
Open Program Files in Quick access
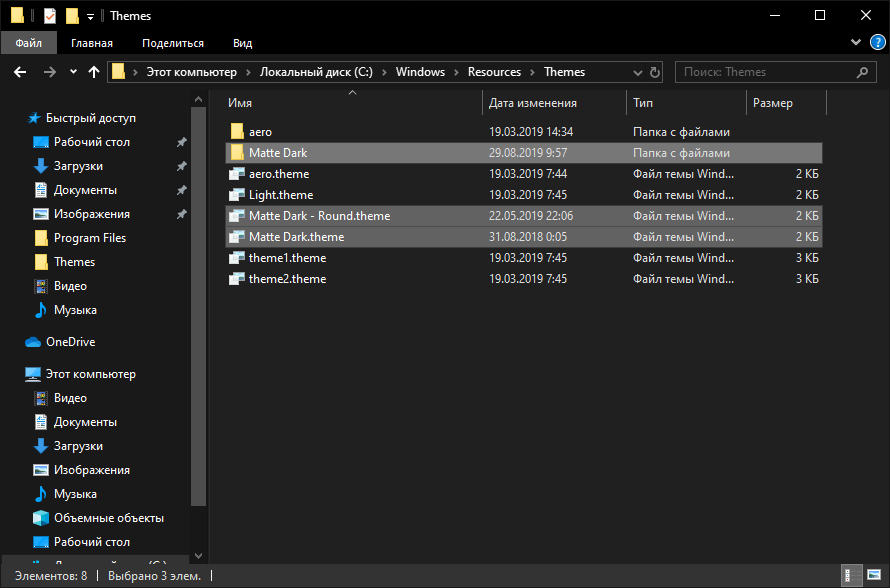click(90, 238)
